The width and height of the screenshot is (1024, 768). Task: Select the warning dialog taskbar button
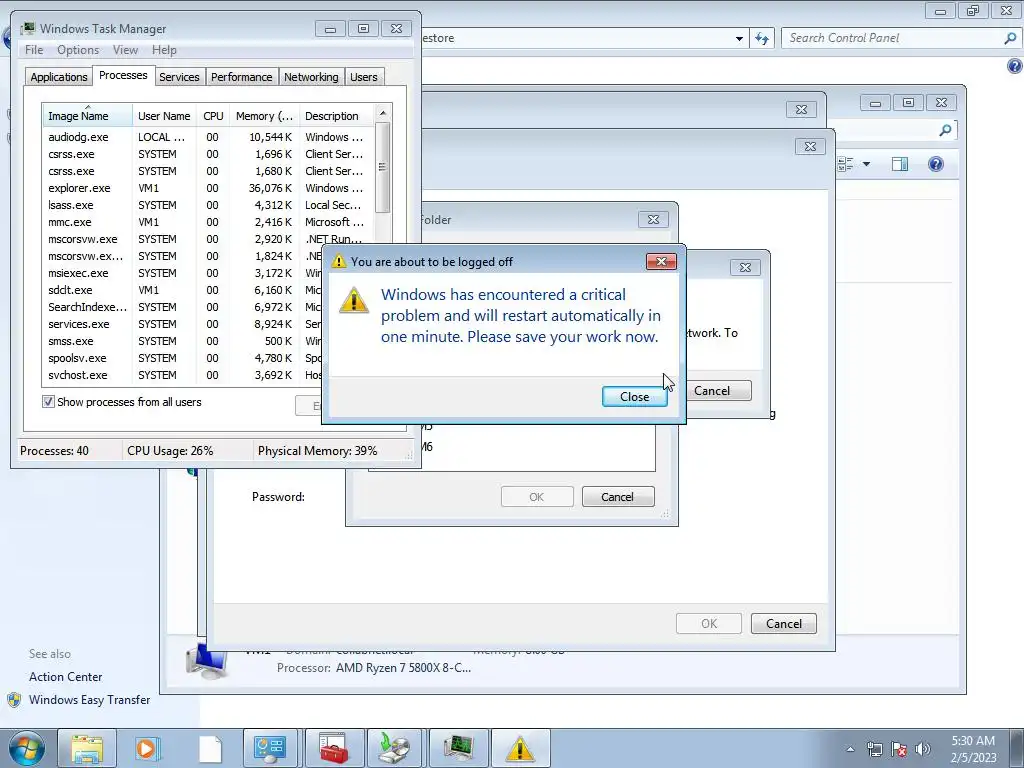click(x=520, y=748)
